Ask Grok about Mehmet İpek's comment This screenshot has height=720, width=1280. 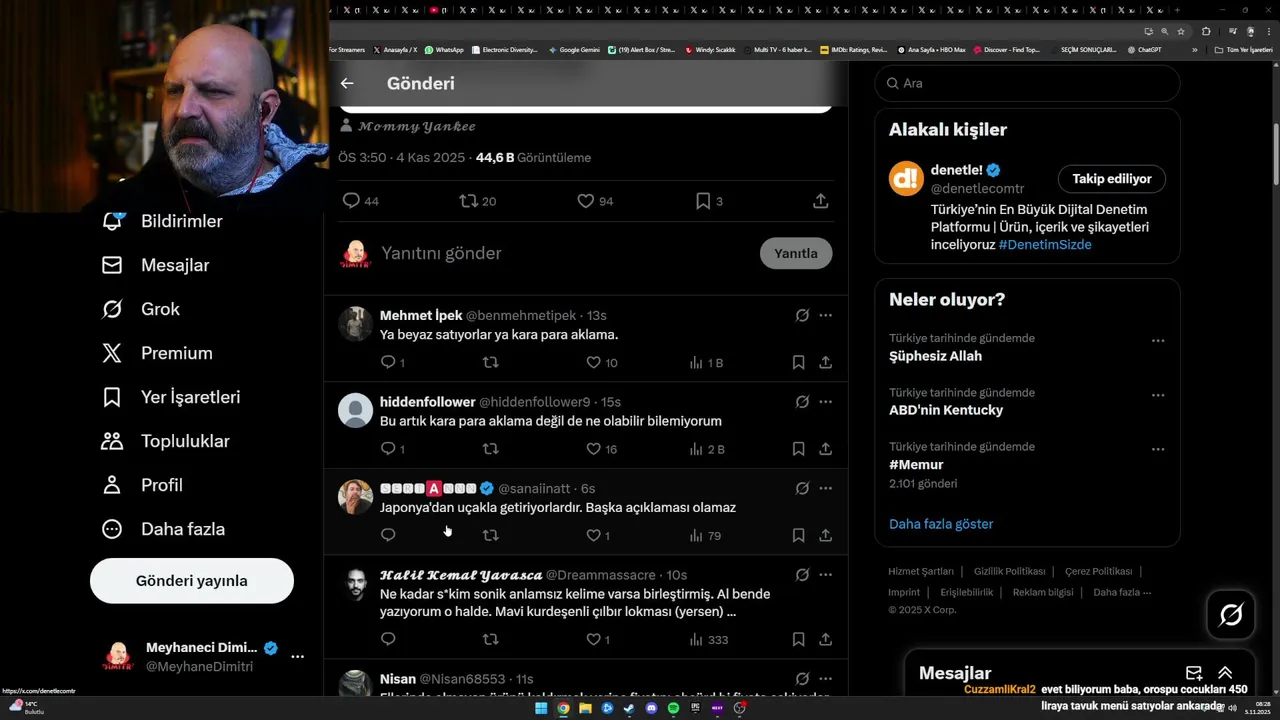(x=802, y=315)
